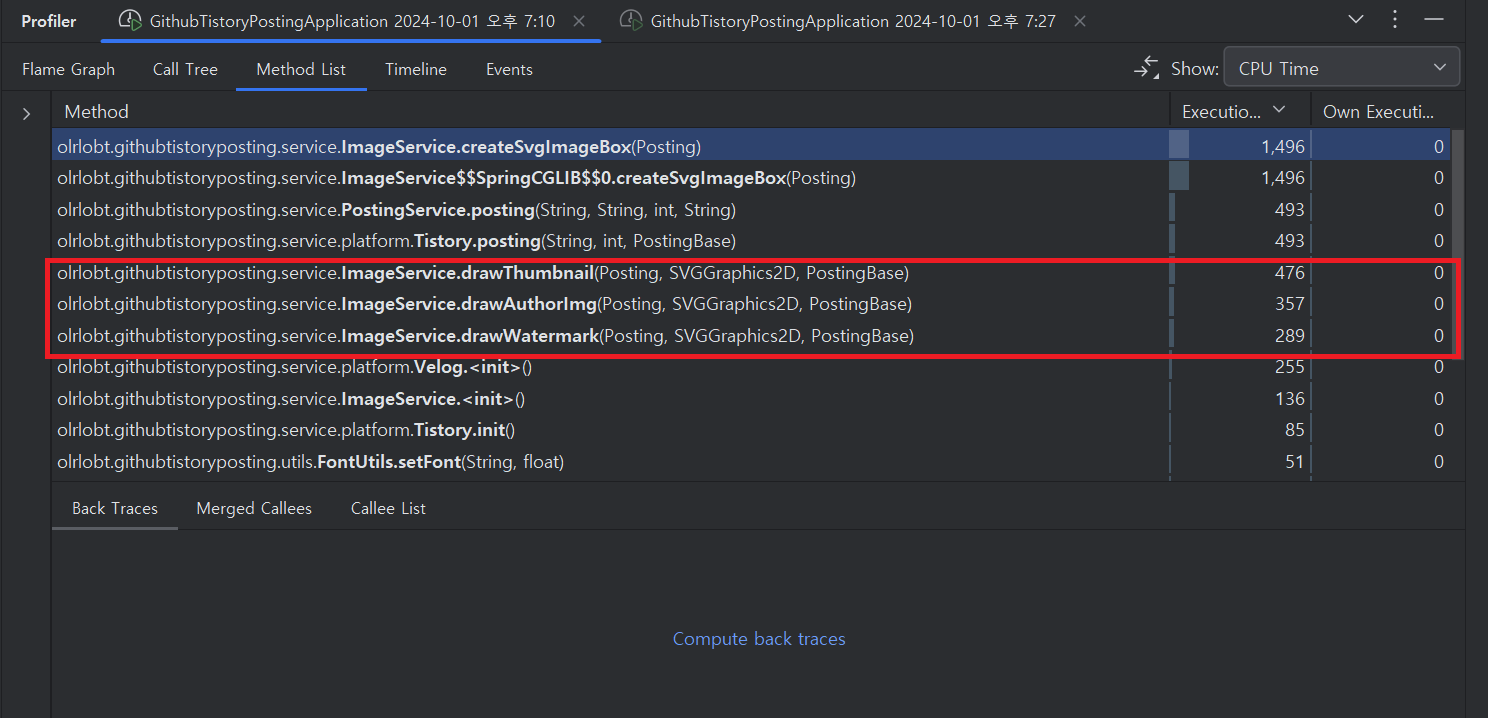
Task: Click execution time value 255
Action: [1289, 367]
